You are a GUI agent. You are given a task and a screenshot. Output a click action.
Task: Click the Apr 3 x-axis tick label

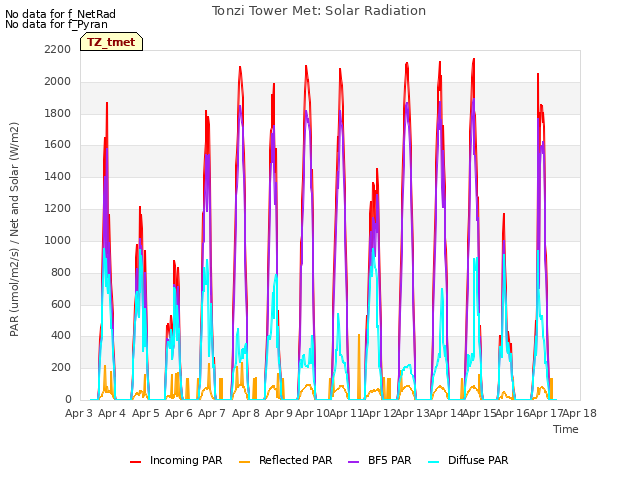79,413
